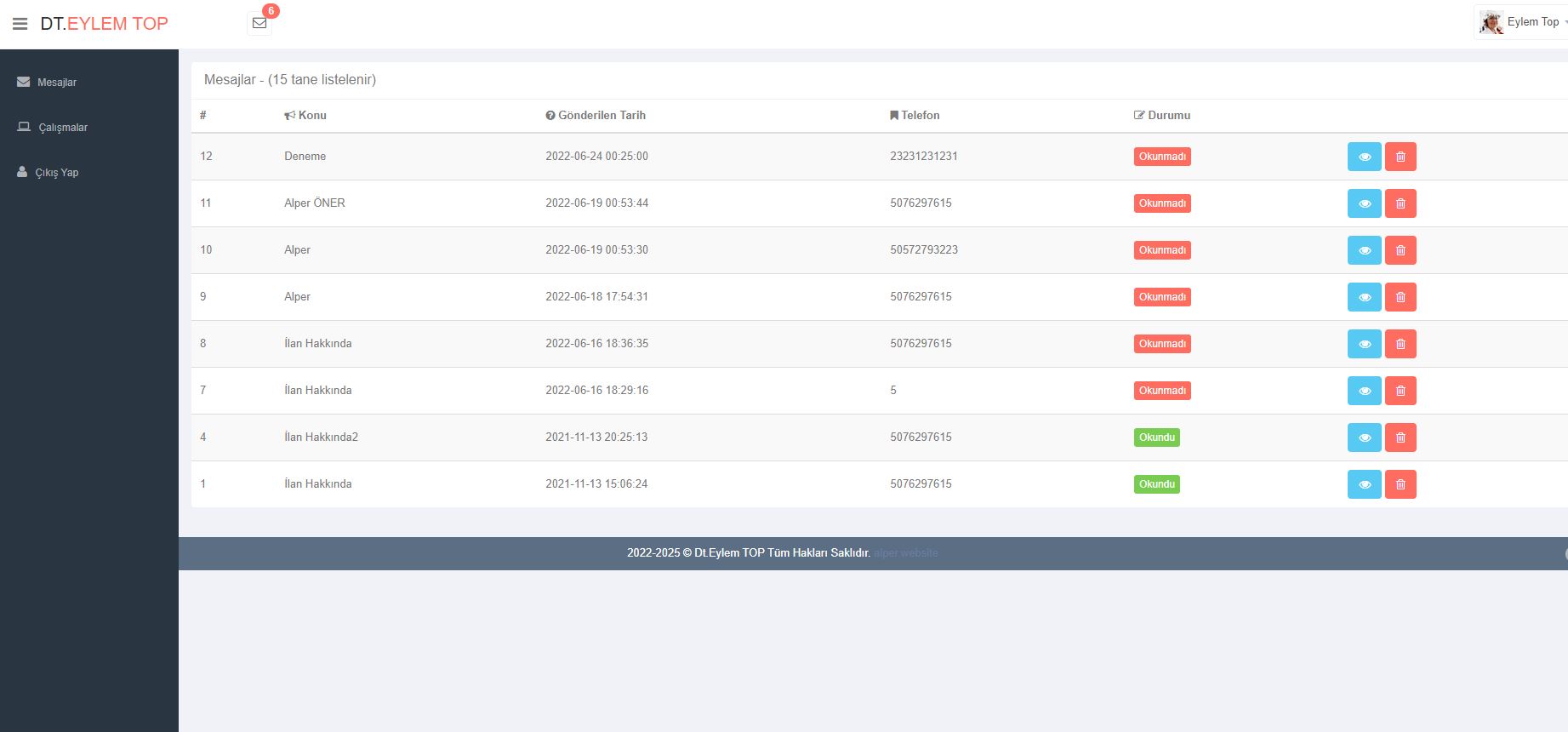Viewport: 1568px width, 732px height.
Task: Delete message 7 with trash icon
Action: pyautogui.click(x=1400, y=391)
